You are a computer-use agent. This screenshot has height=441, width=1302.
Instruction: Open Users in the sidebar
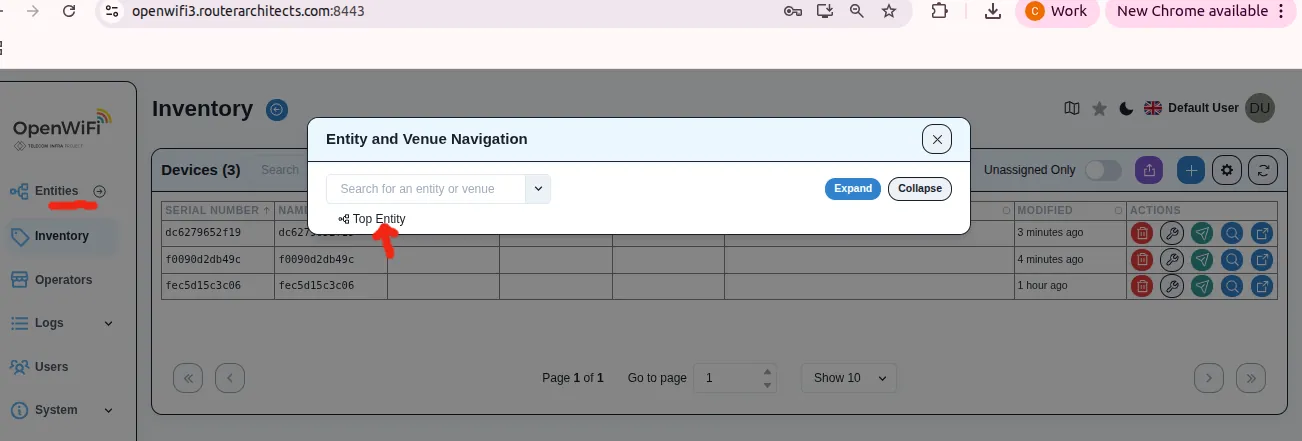click(51, 367)
